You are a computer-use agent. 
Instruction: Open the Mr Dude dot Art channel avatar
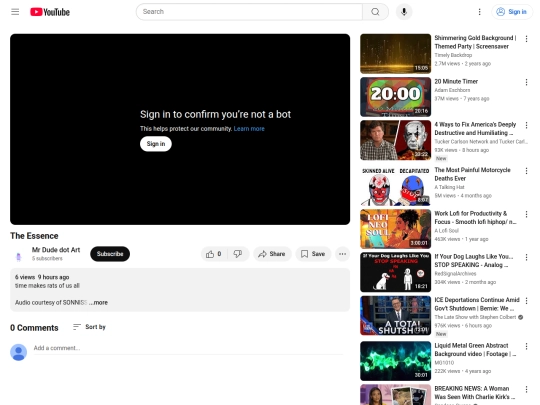(x=19, y=257)
